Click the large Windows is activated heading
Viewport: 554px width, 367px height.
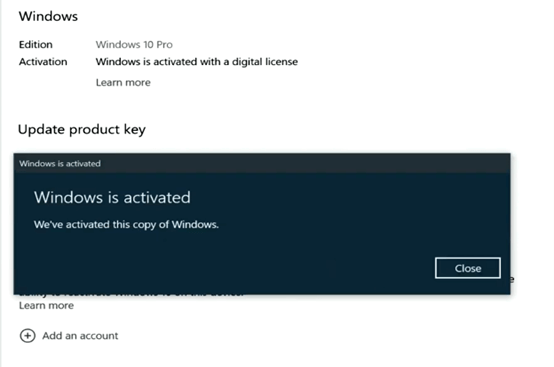(x=112, y=197)
